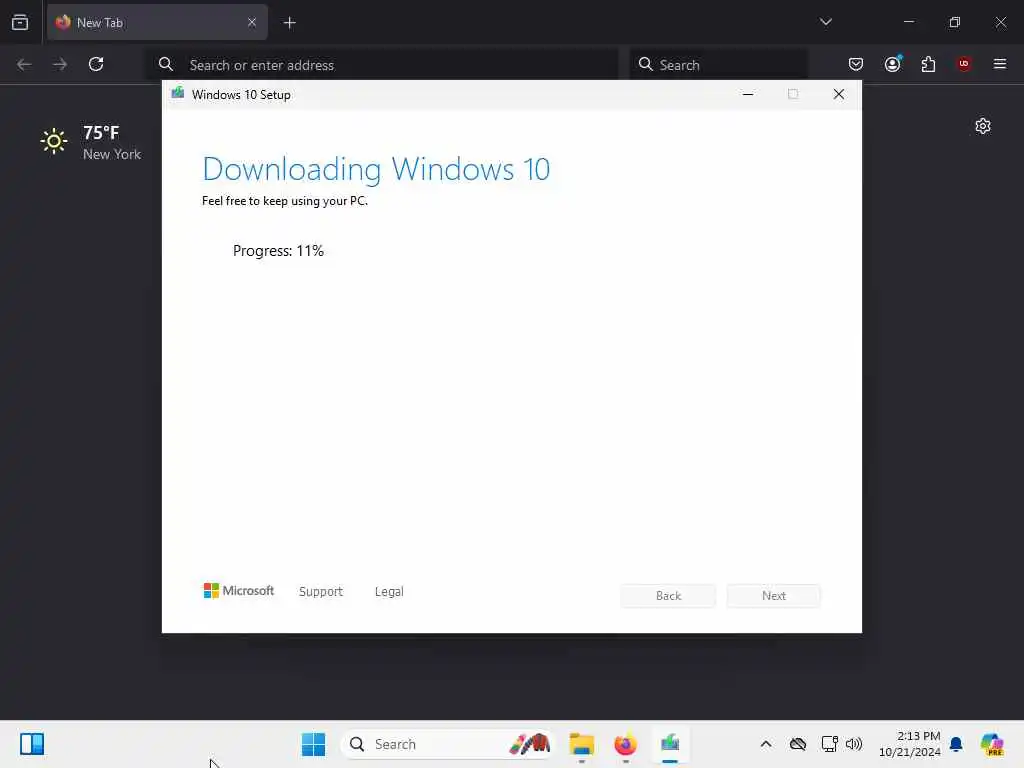The height and width of the screenshot is (768, 1024).
Task: Go back with the Firefox back arrow
Action: pyautogui.click(x=24, y=64)
